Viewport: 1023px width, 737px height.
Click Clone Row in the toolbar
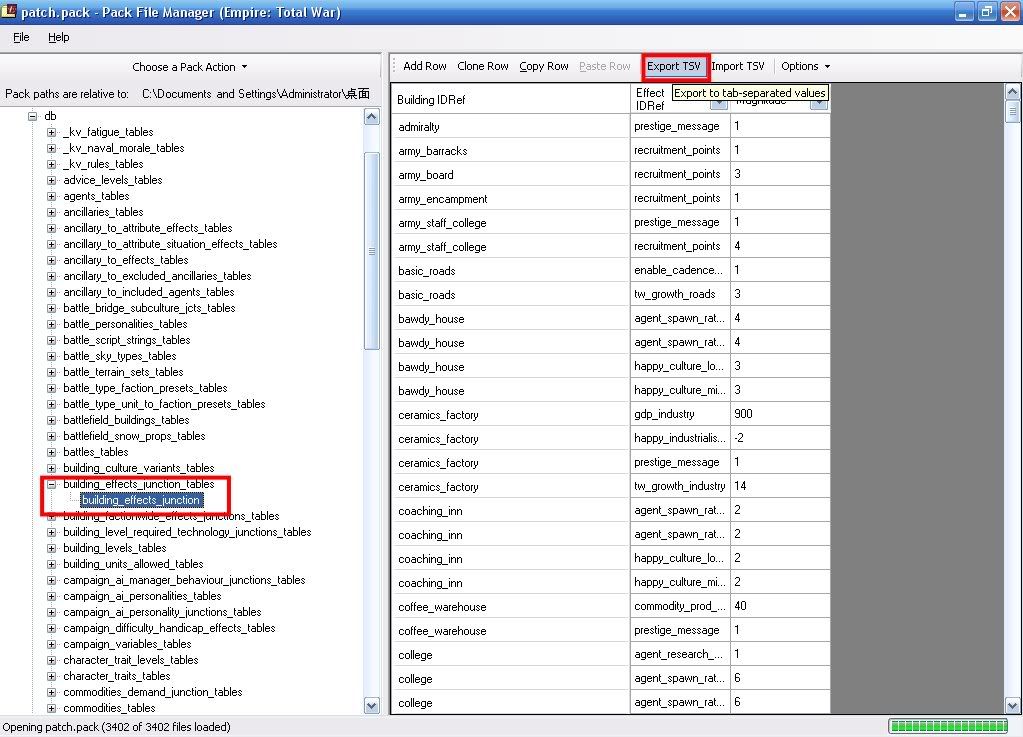tap(483, 67)
